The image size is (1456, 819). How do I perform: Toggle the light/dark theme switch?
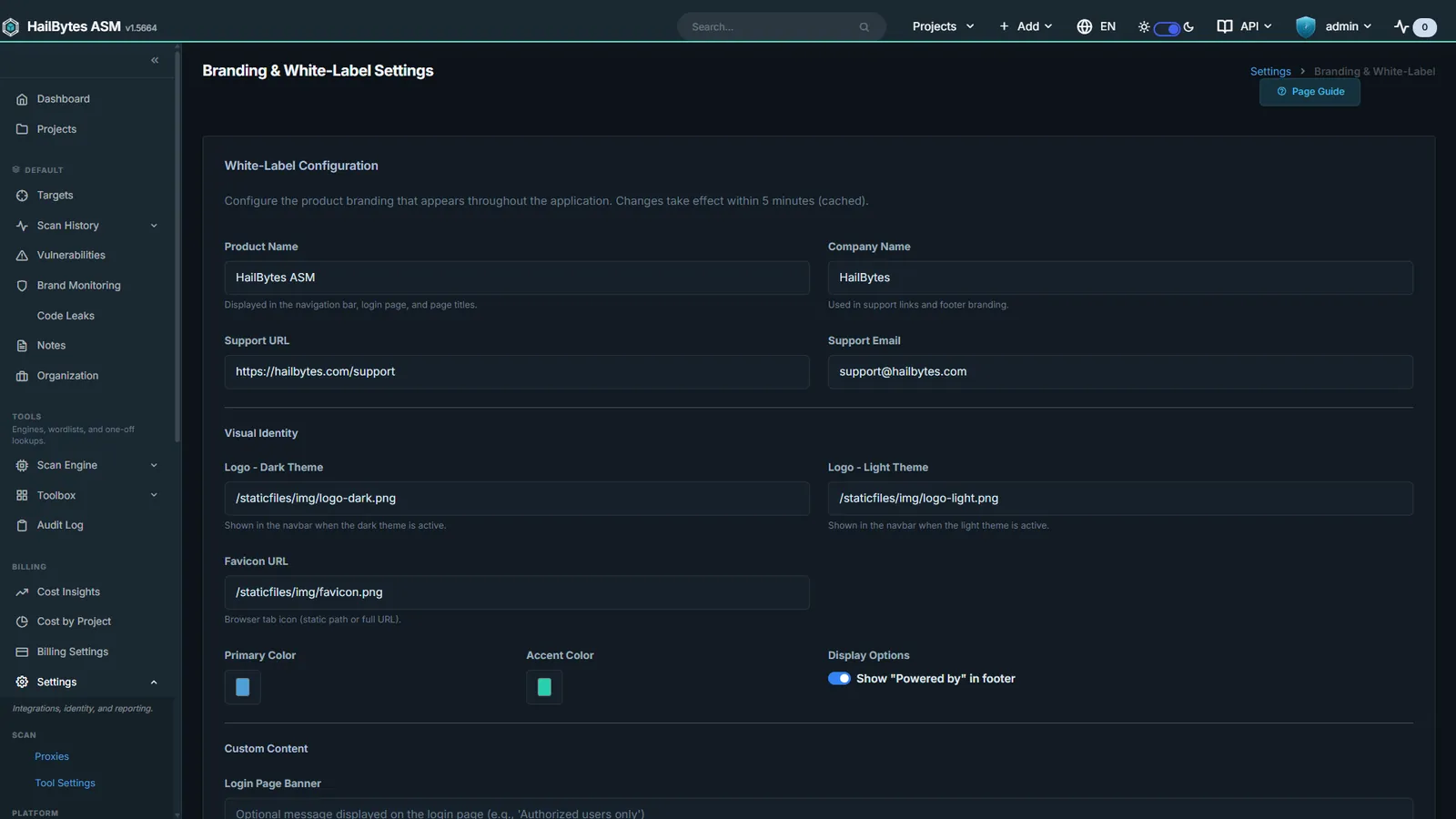1167,28
